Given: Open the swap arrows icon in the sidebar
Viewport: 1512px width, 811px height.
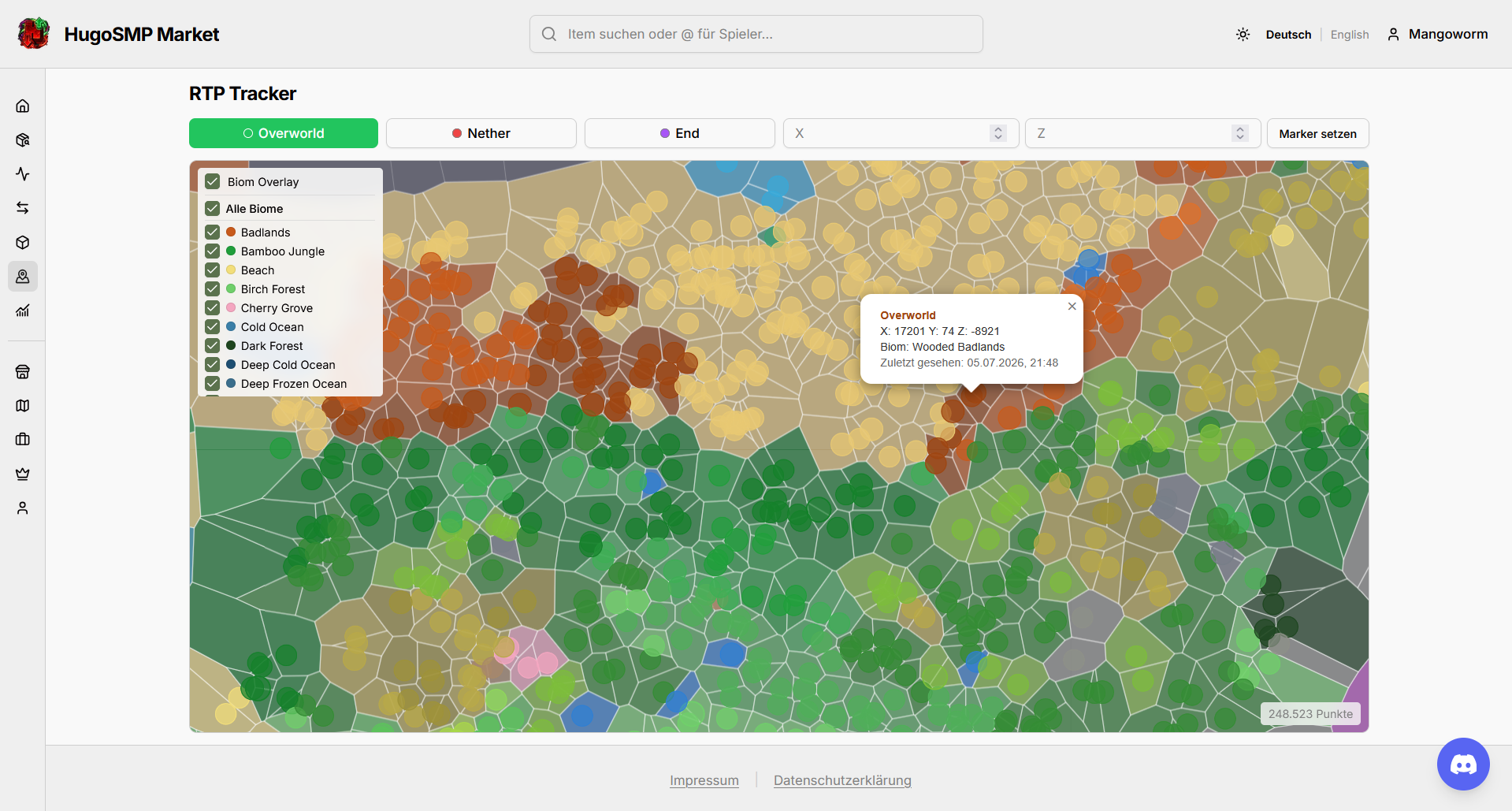Looking at the screenshot, I should (23, 208).
